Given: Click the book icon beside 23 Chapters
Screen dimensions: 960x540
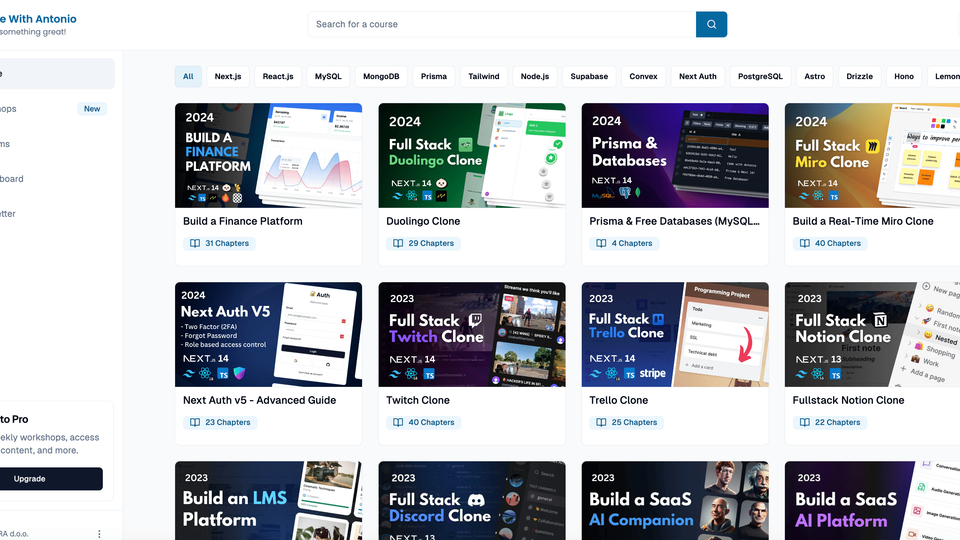Looking at the screenshot, I should pyautogui.click(x=195, y=422).
